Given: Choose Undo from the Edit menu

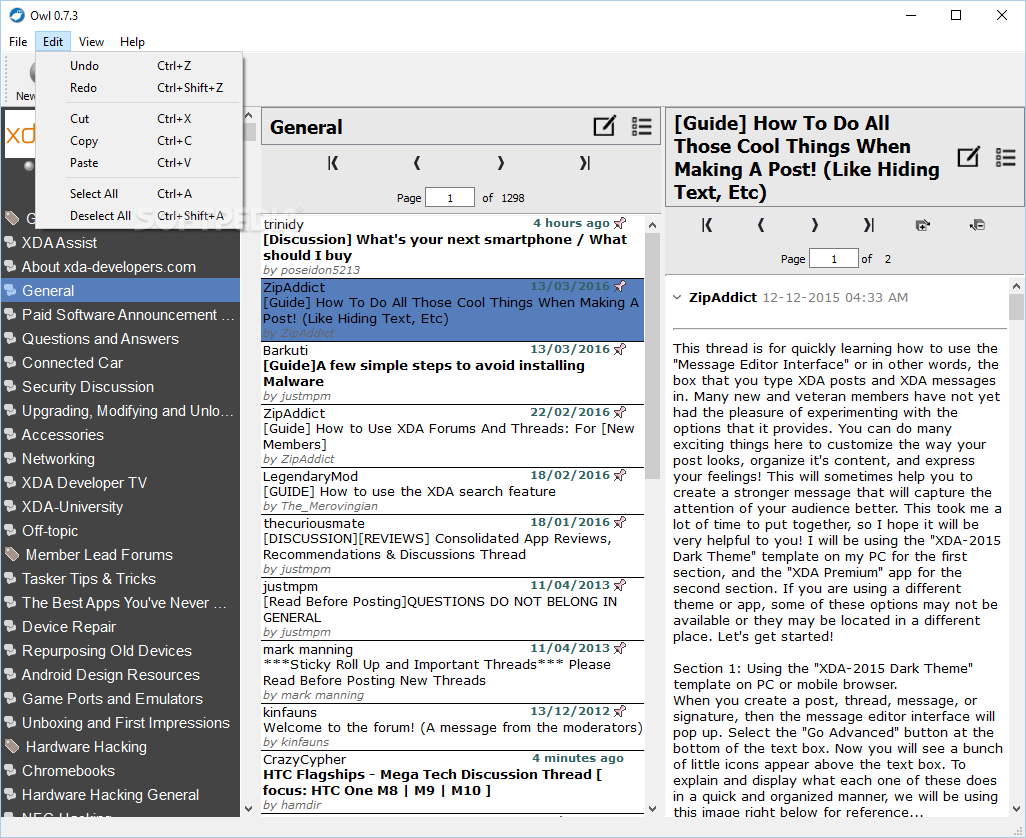Looking at the screenshot, I should pyautogui.click(x=139, y=66).
